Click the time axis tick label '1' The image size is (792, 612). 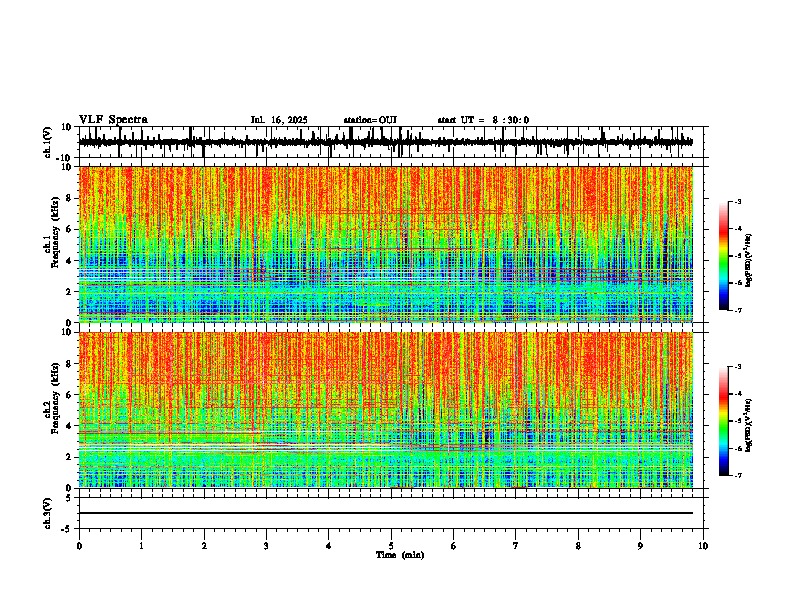click(141, 546)
